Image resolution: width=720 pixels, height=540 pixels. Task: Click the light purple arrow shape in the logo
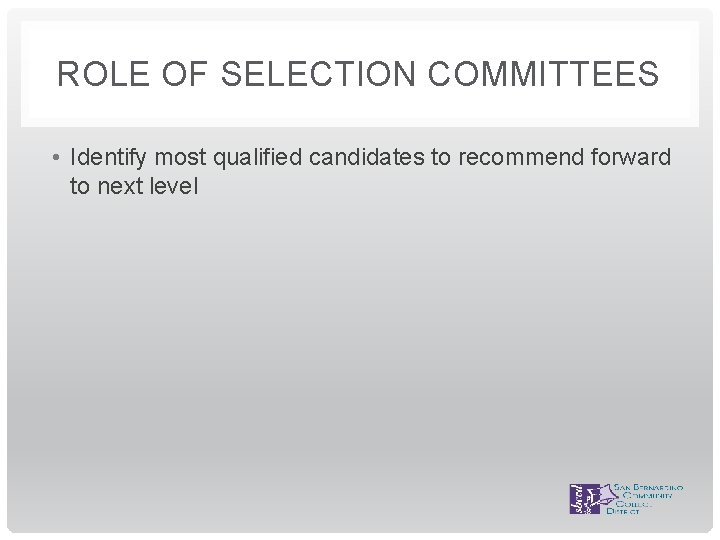[607, 495]
